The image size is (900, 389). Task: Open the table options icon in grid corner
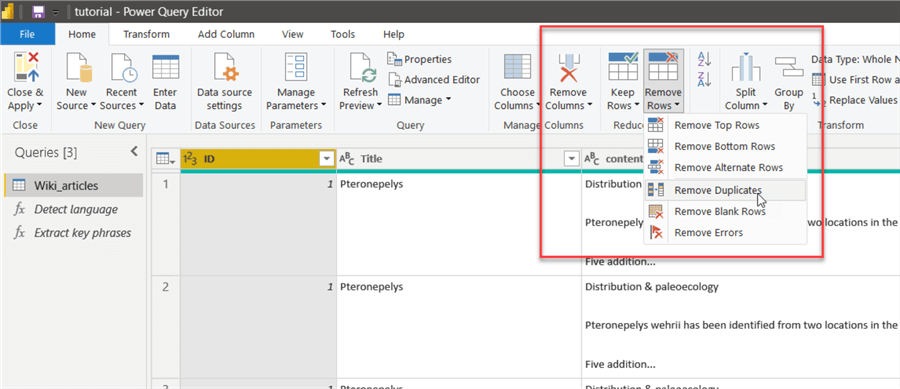click(x=165, y=159)
